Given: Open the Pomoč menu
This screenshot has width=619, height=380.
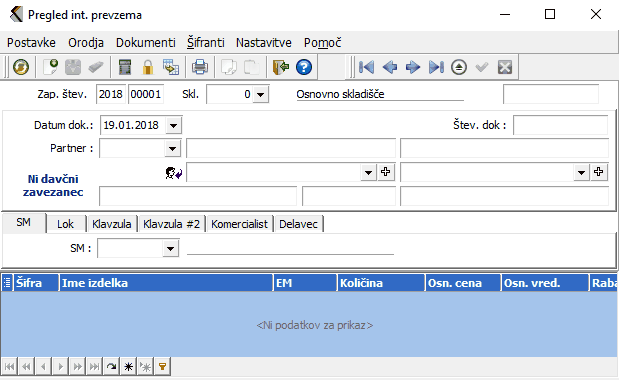Looking at the screenshot, I should 323,43.
